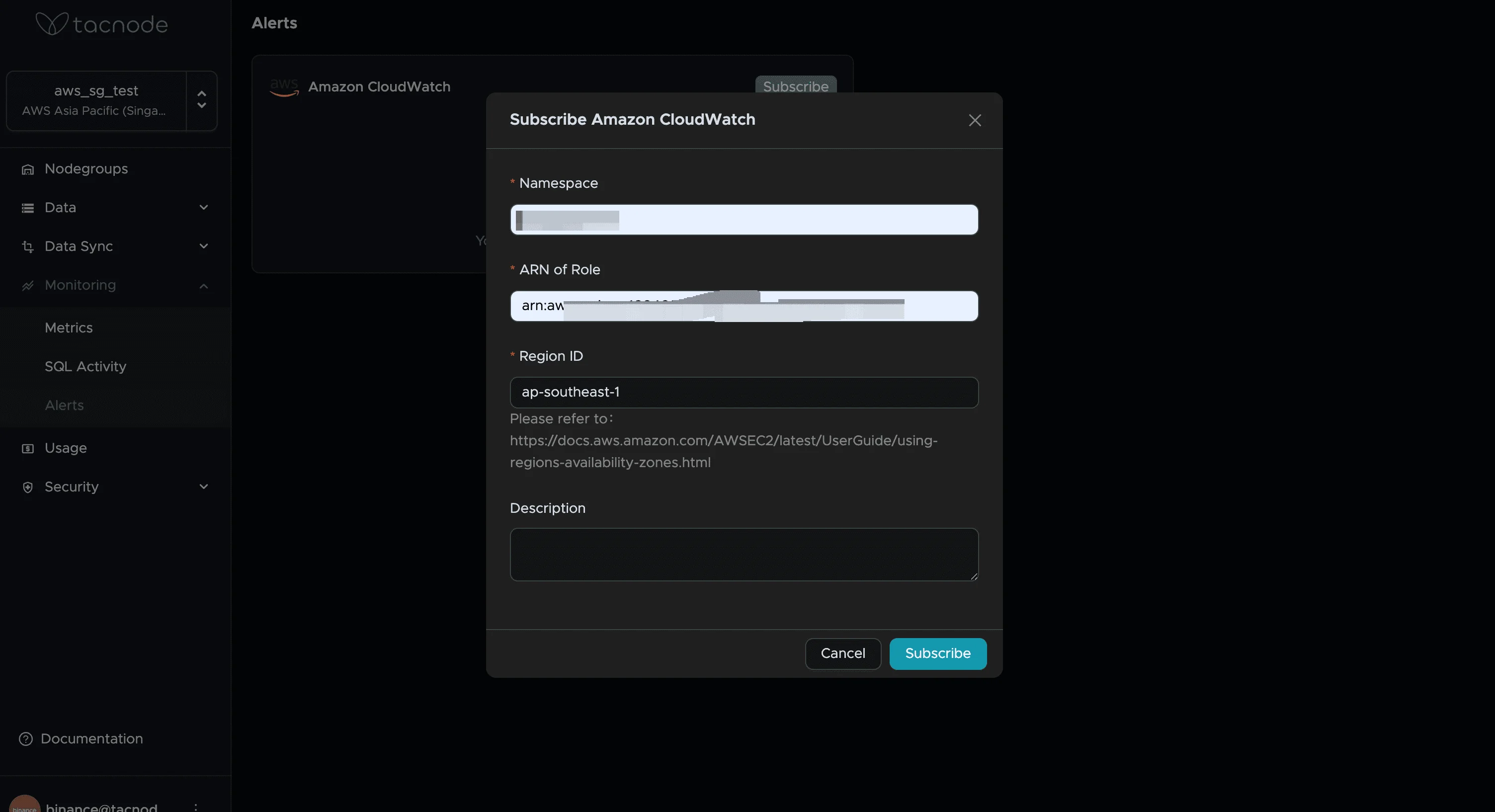
Task: Click the Data Sync icon
Action: pos(27,246)
